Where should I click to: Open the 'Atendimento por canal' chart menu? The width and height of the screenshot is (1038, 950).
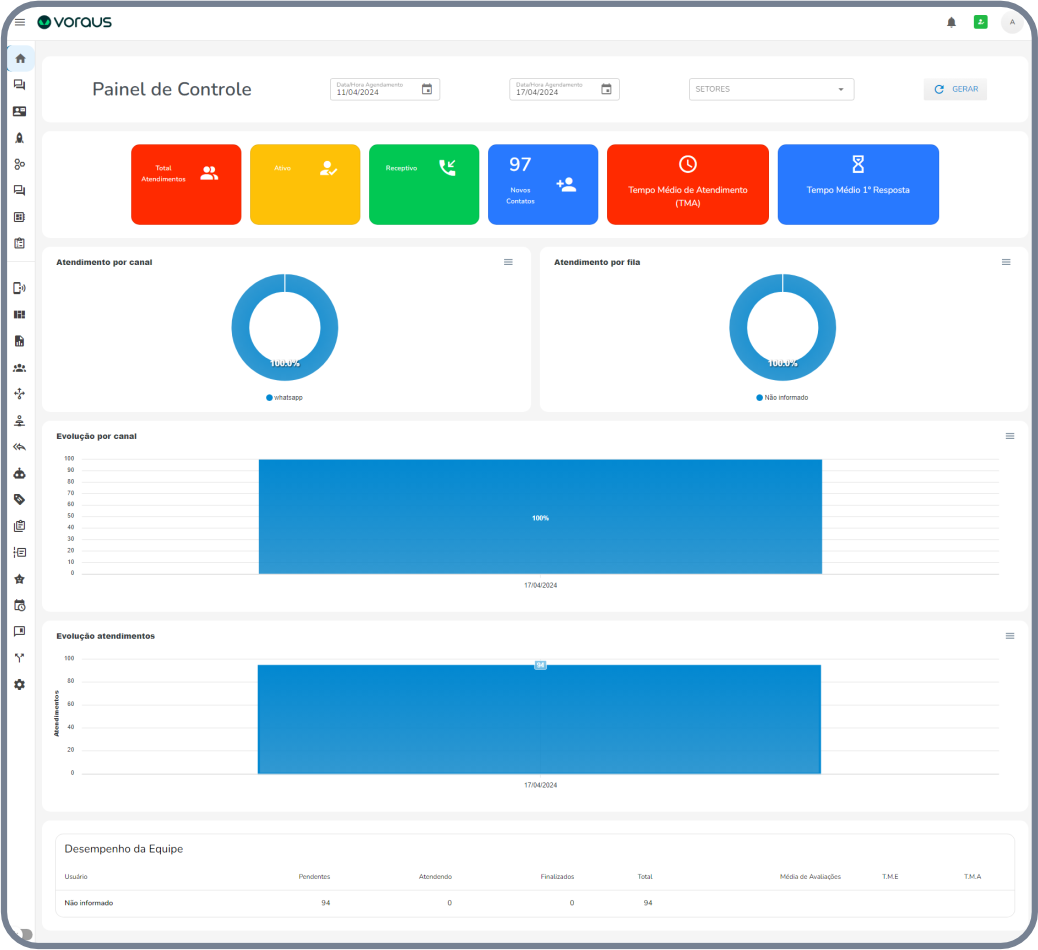pos(508,262)
